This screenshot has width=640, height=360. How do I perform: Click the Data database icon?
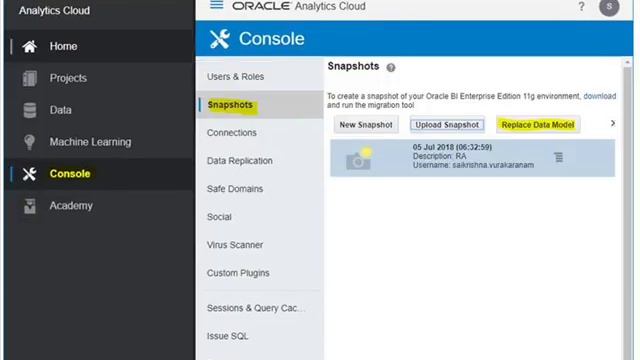coord(29,110)
